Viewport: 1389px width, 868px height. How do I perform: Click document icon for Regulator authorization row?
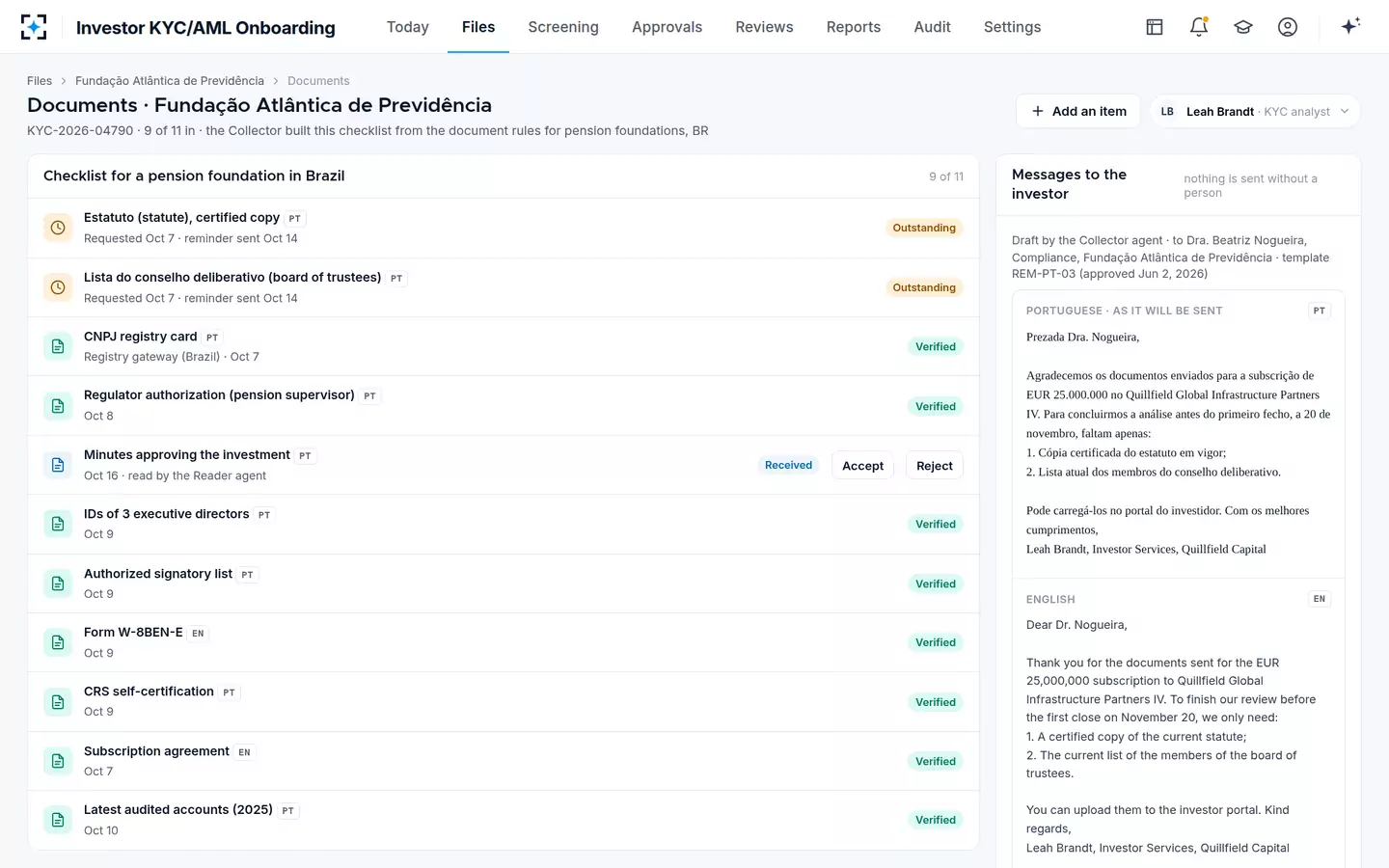coord(58,406)
